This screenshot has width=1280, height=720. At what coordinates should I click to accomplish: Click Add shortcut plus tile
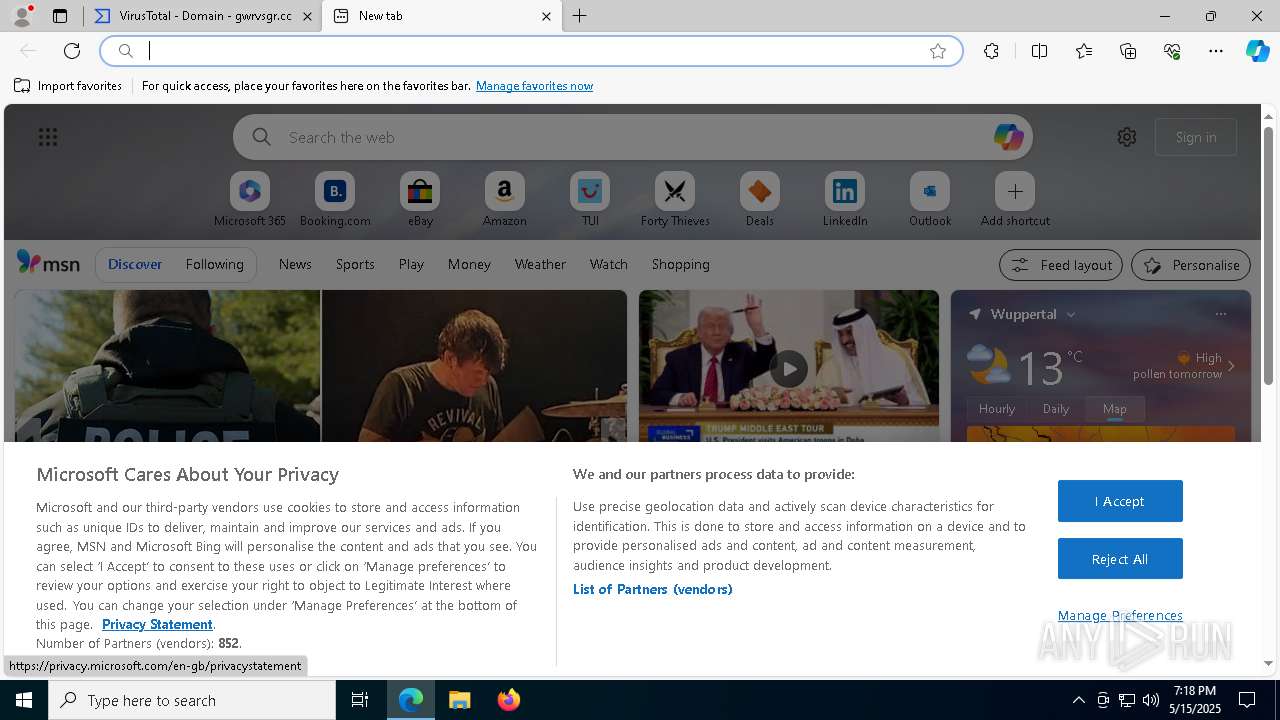click(x=1015, y=200)
